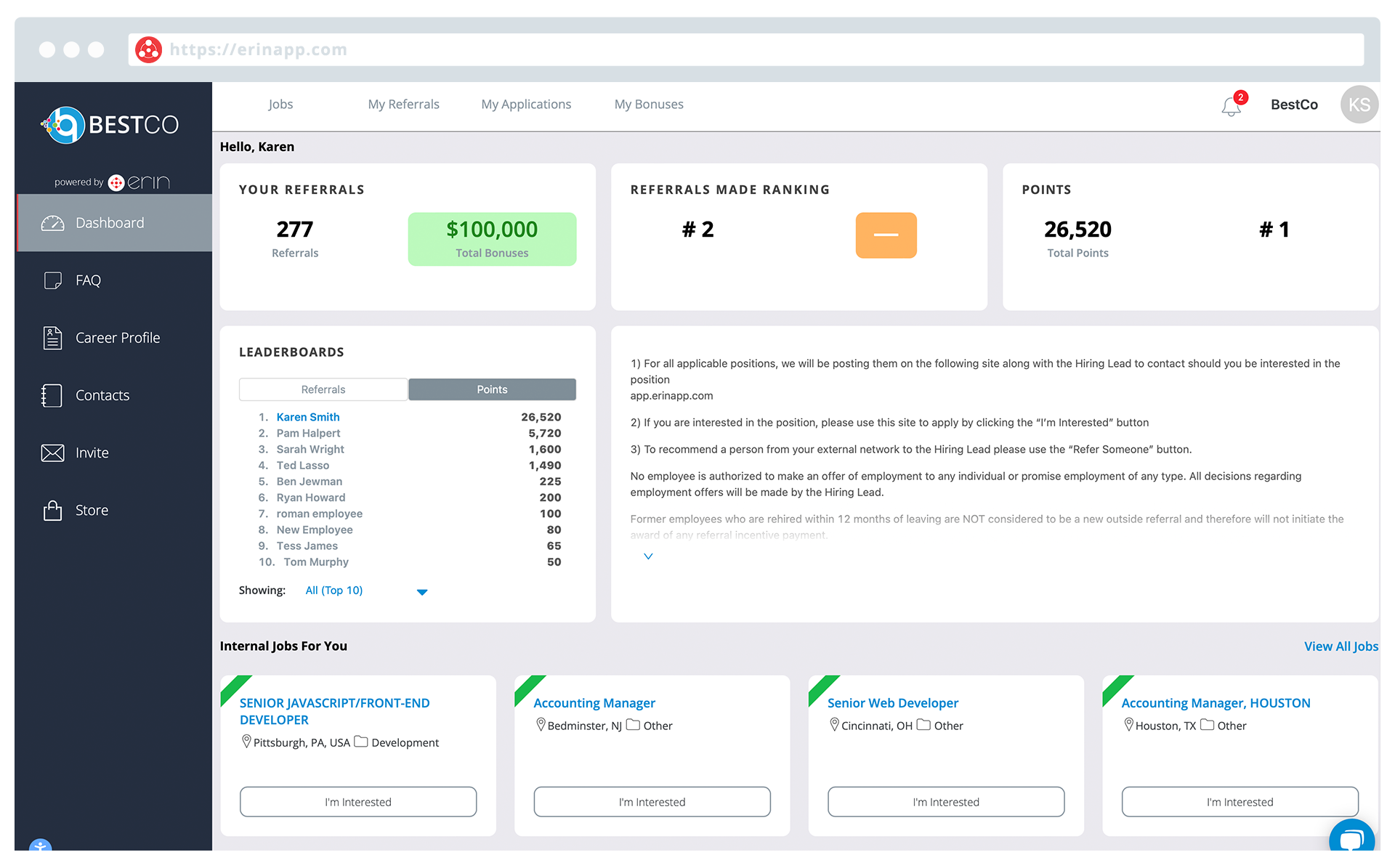Switch leaderboard to Points

coord(492,389)
